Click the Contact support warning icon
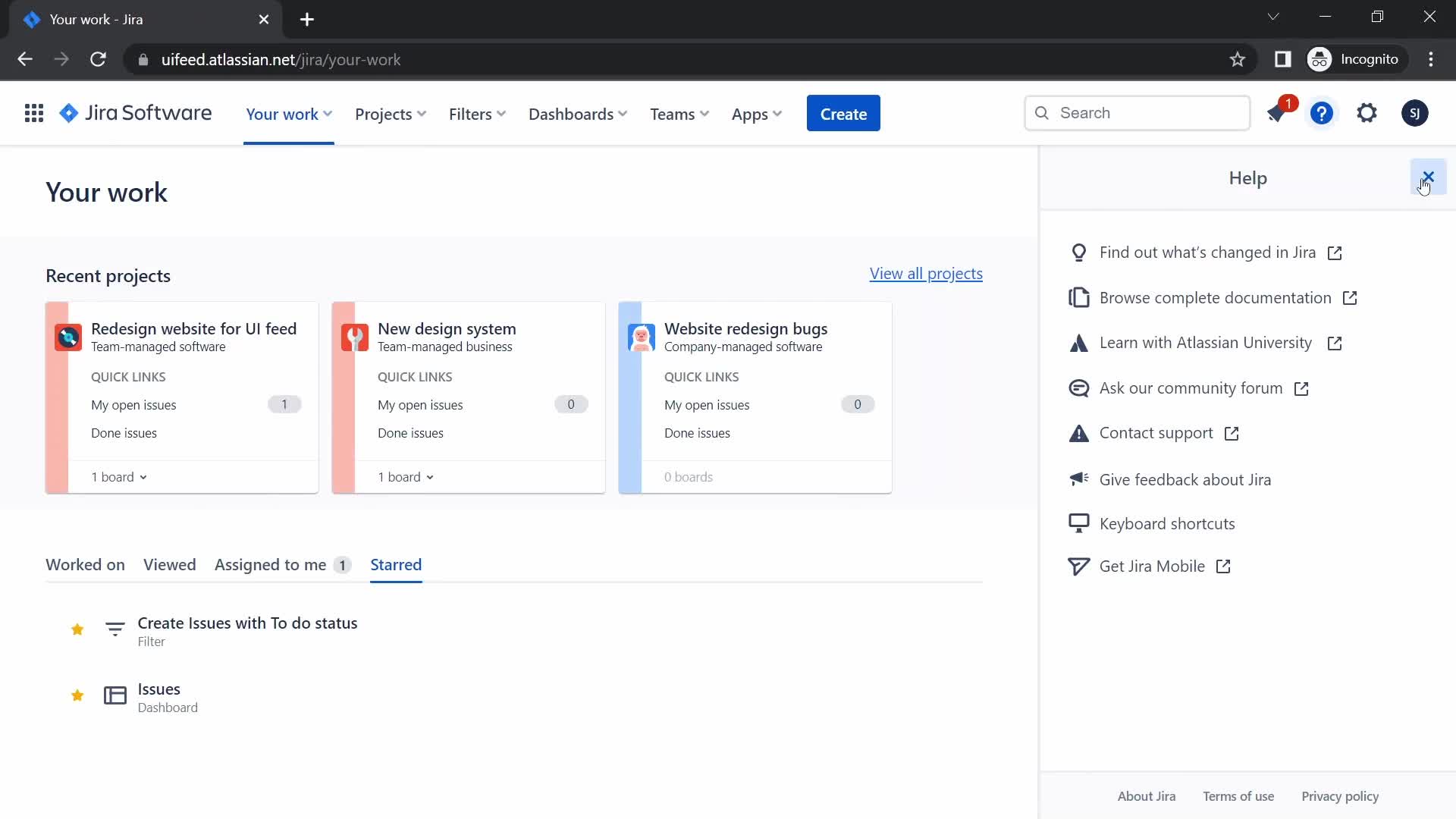1456x819 pixels. tap(1078, 433)
